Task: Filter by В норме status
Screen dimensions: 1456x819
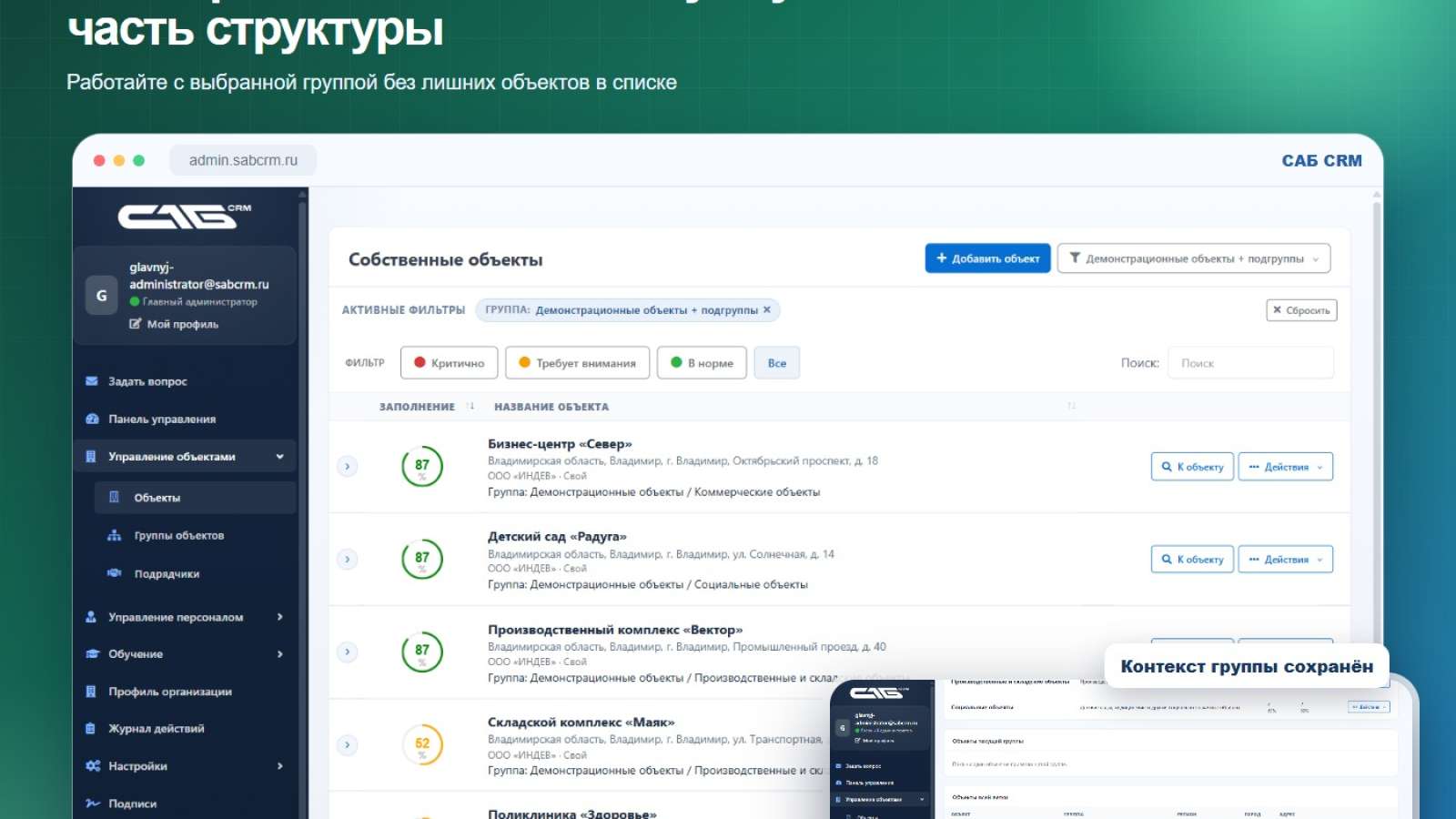Action: [x=702, y=362]
